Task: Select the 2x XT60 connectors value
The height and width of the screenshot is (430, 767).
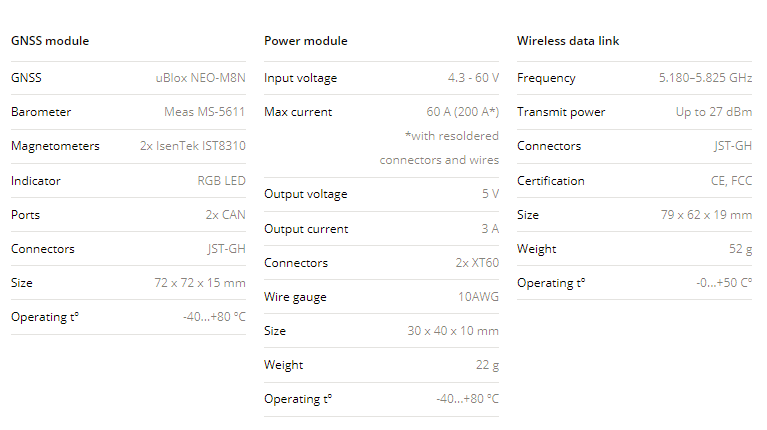Action: (x=477, y=263)
